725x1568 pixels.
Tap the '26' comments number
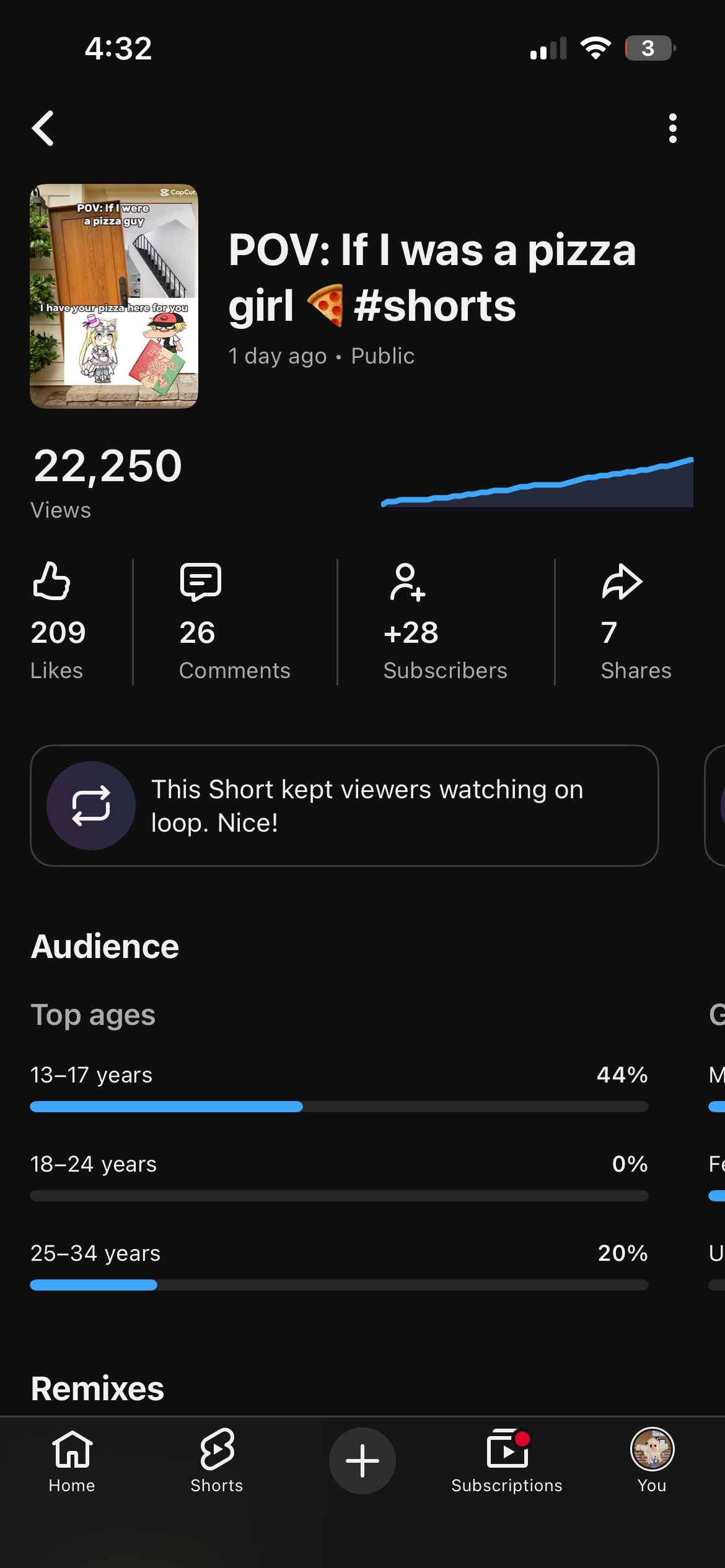pos(197,633)
